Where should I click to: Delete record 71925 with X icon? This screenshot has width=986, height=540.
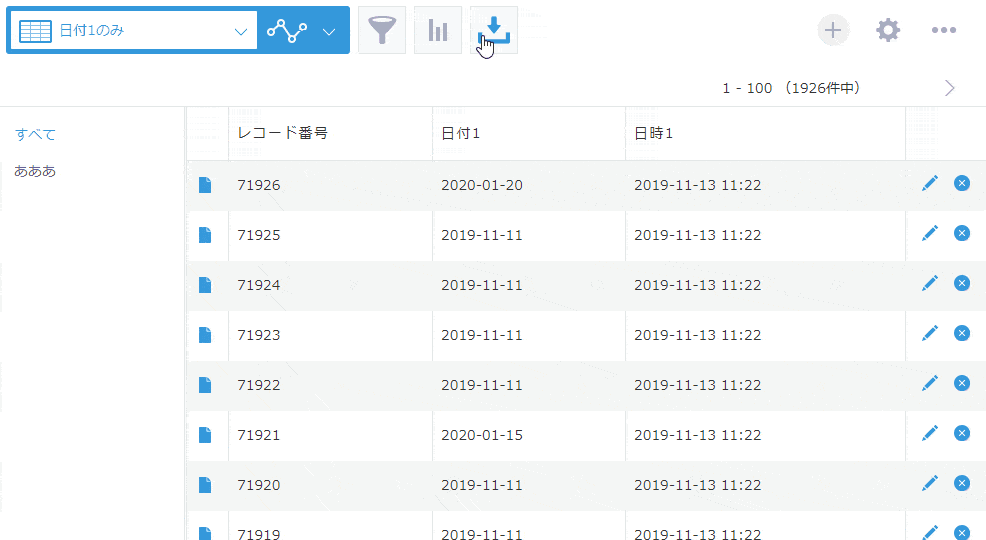[961, 233]
